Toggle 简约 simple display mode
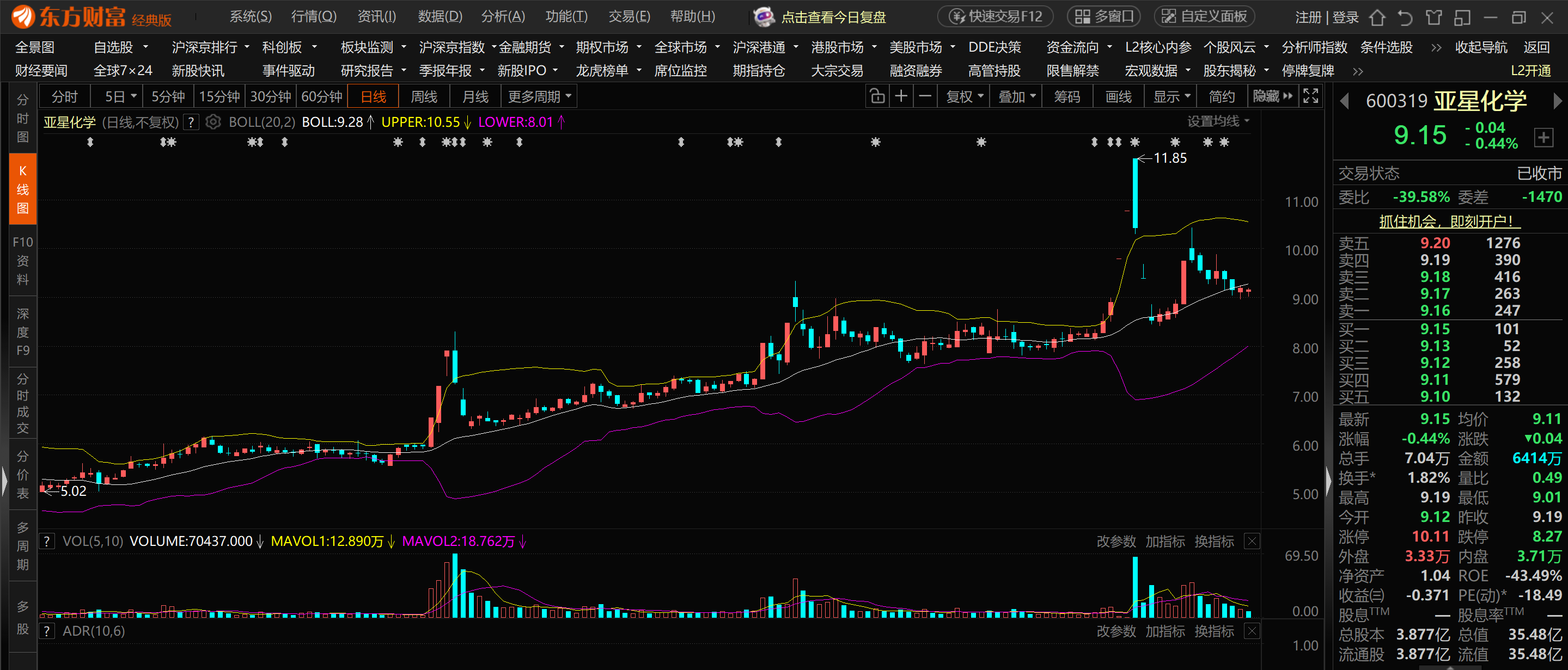The image size is (1568, 670). [1221, 97]
